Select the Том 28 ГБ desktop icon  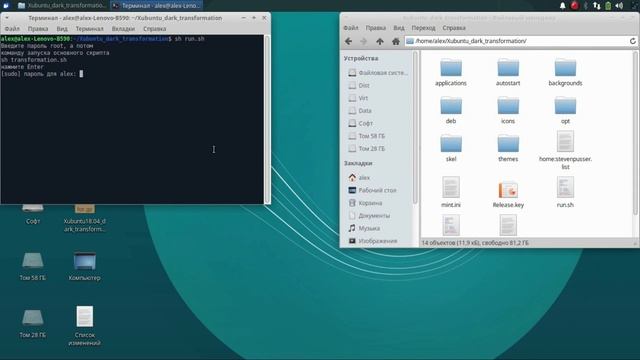pos(33,324)
